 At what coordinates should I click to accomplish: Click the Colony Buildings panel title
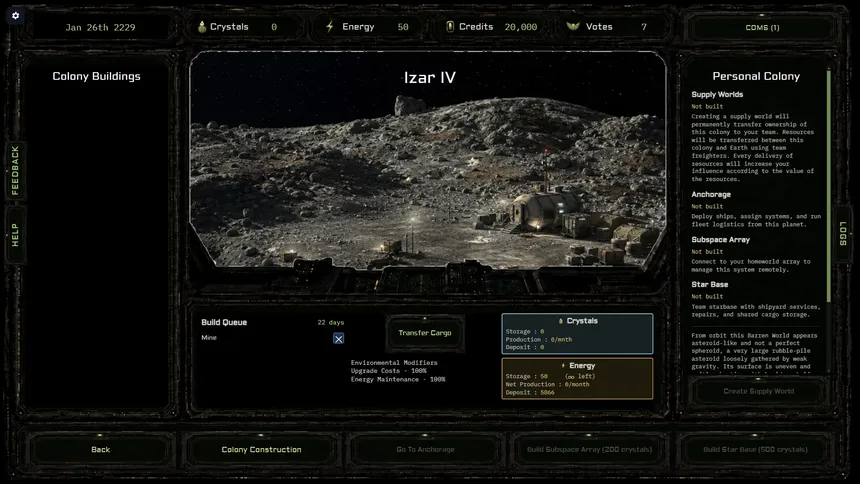(97, 76)
